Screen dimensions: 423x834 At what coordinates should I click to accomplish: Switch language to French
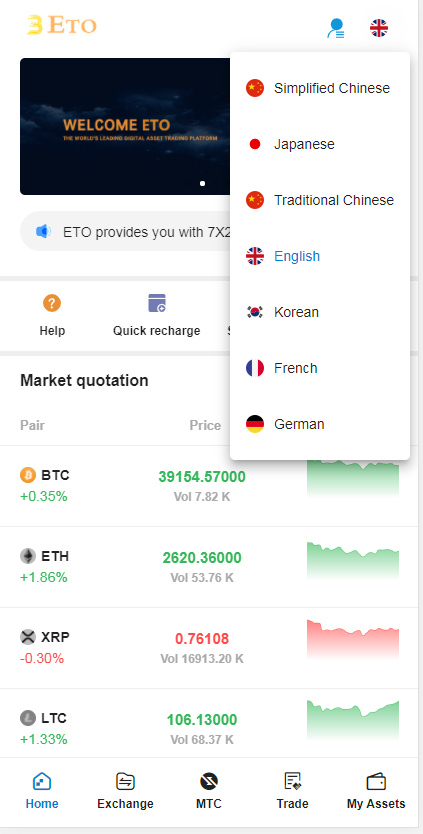tap(320, 368)
